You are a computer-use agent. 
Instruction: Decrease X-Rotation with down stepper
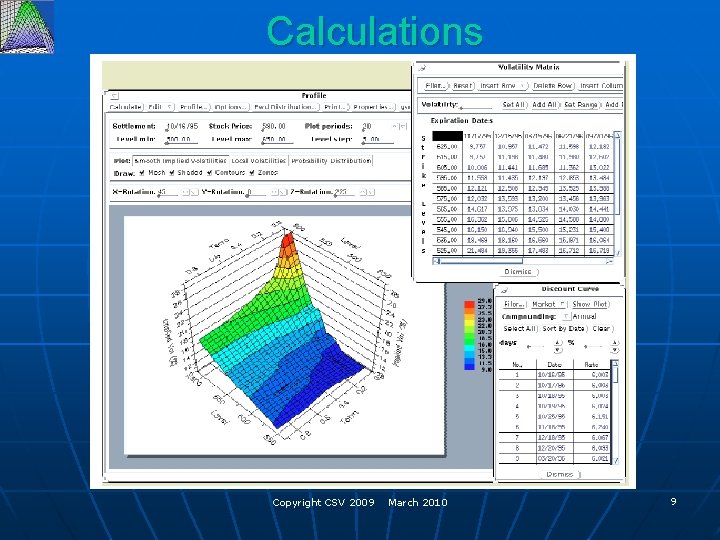pyautogui.click(x=194, y=192)
